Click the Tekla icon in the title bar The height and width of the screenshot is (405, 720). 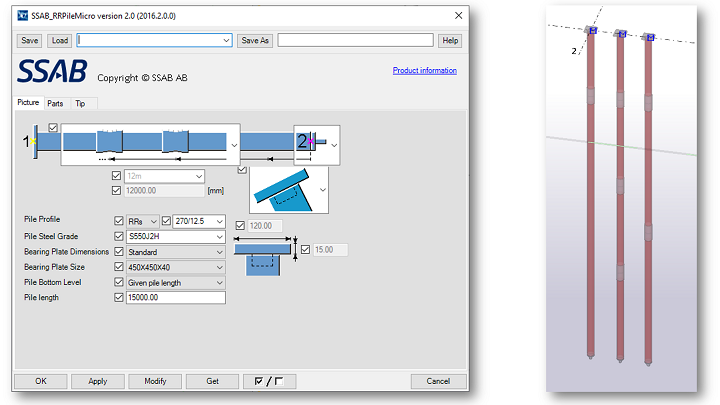pyautogui.click(x=22, y=16)
